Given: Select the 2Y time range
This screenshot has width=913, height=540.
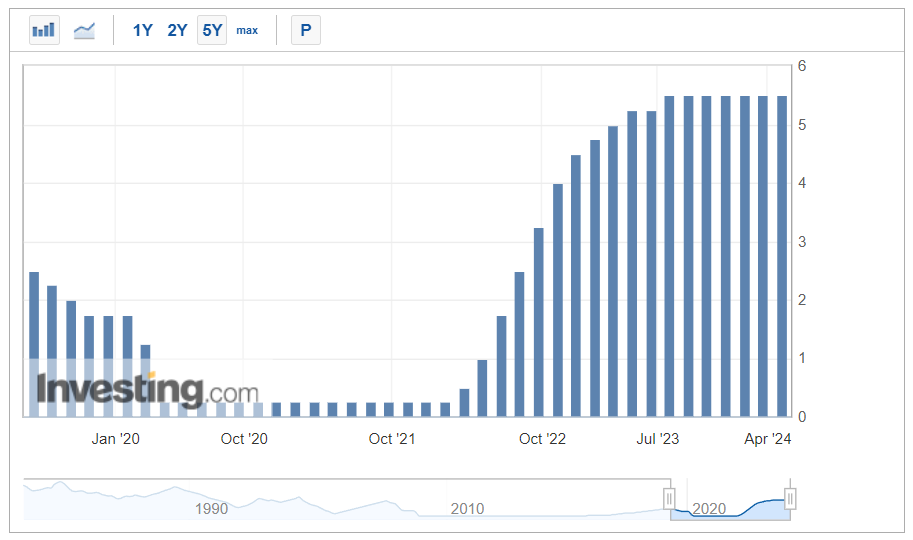Looking at the screenshot, I should click(177, 30).
